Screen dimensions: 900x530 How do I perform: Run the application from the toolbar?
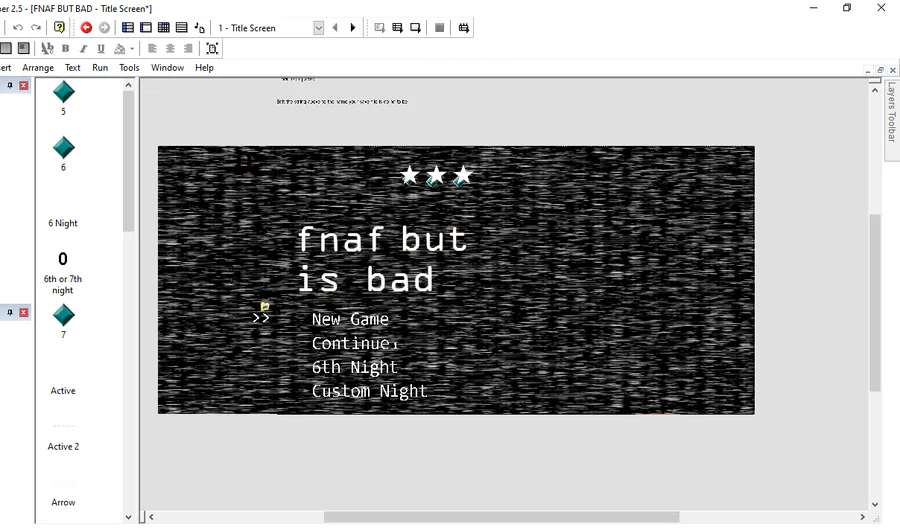[397, 28]
